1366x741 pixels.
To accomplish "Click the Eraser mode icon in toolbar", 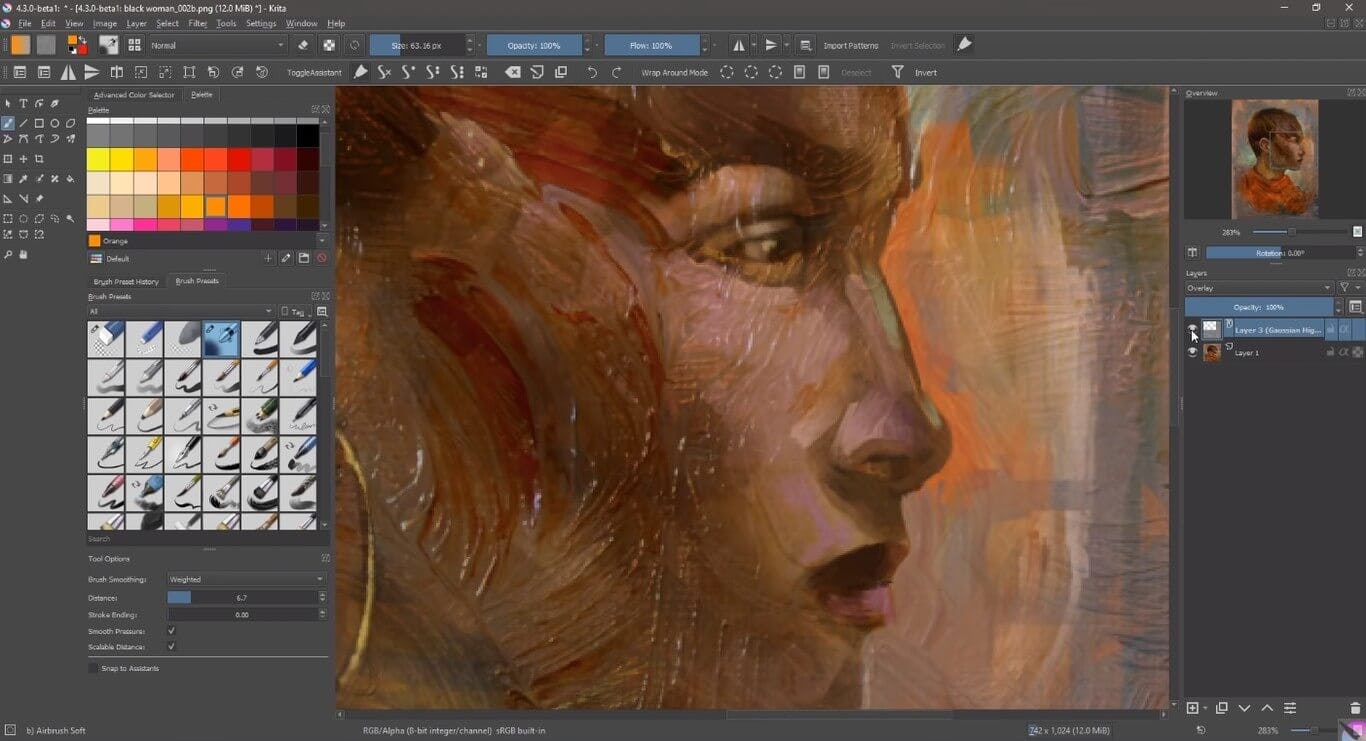I will 304,45.
